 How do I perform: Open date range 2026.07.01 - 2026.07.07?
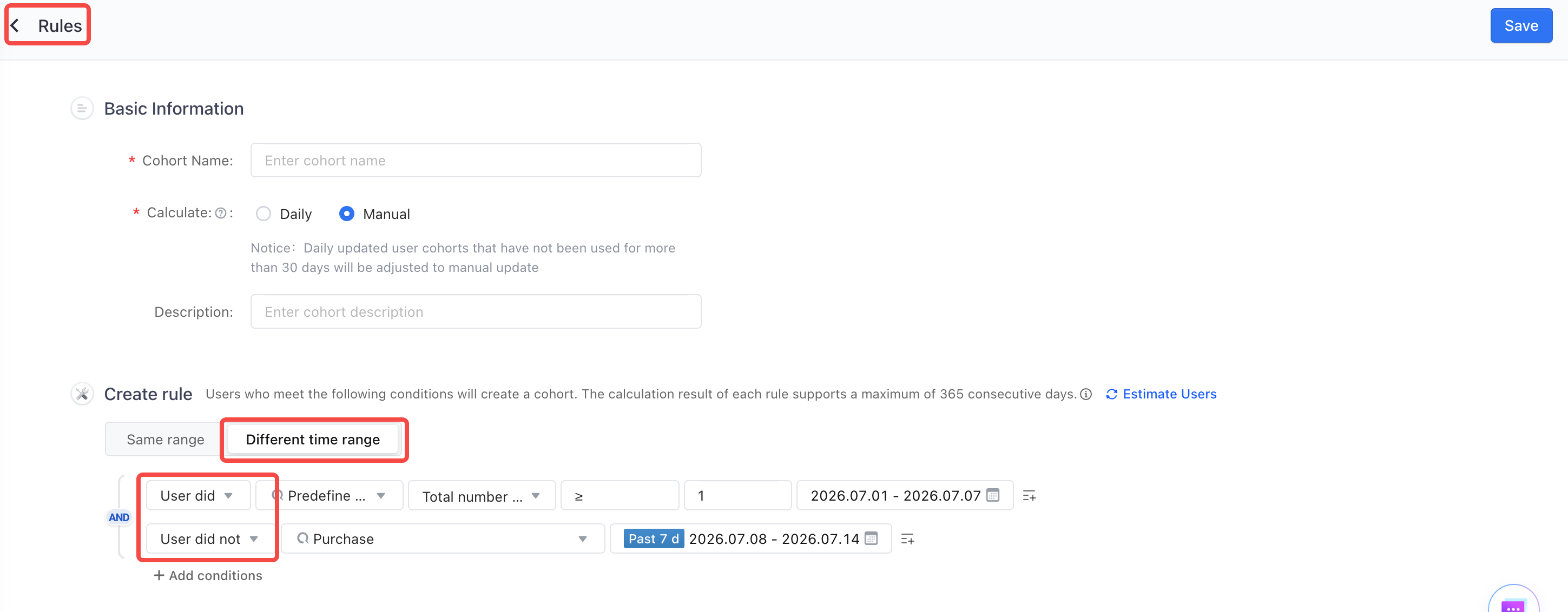click(905, 496)
